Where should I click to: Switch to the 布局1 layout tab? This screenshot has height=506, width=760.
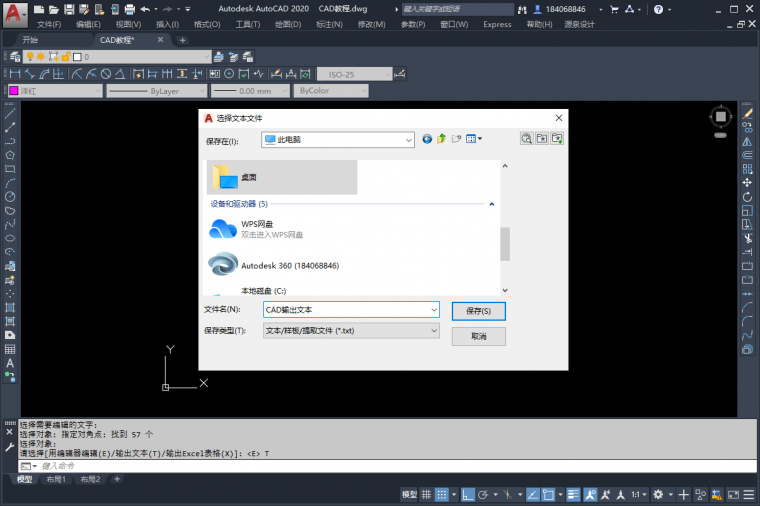click(56, 480)
